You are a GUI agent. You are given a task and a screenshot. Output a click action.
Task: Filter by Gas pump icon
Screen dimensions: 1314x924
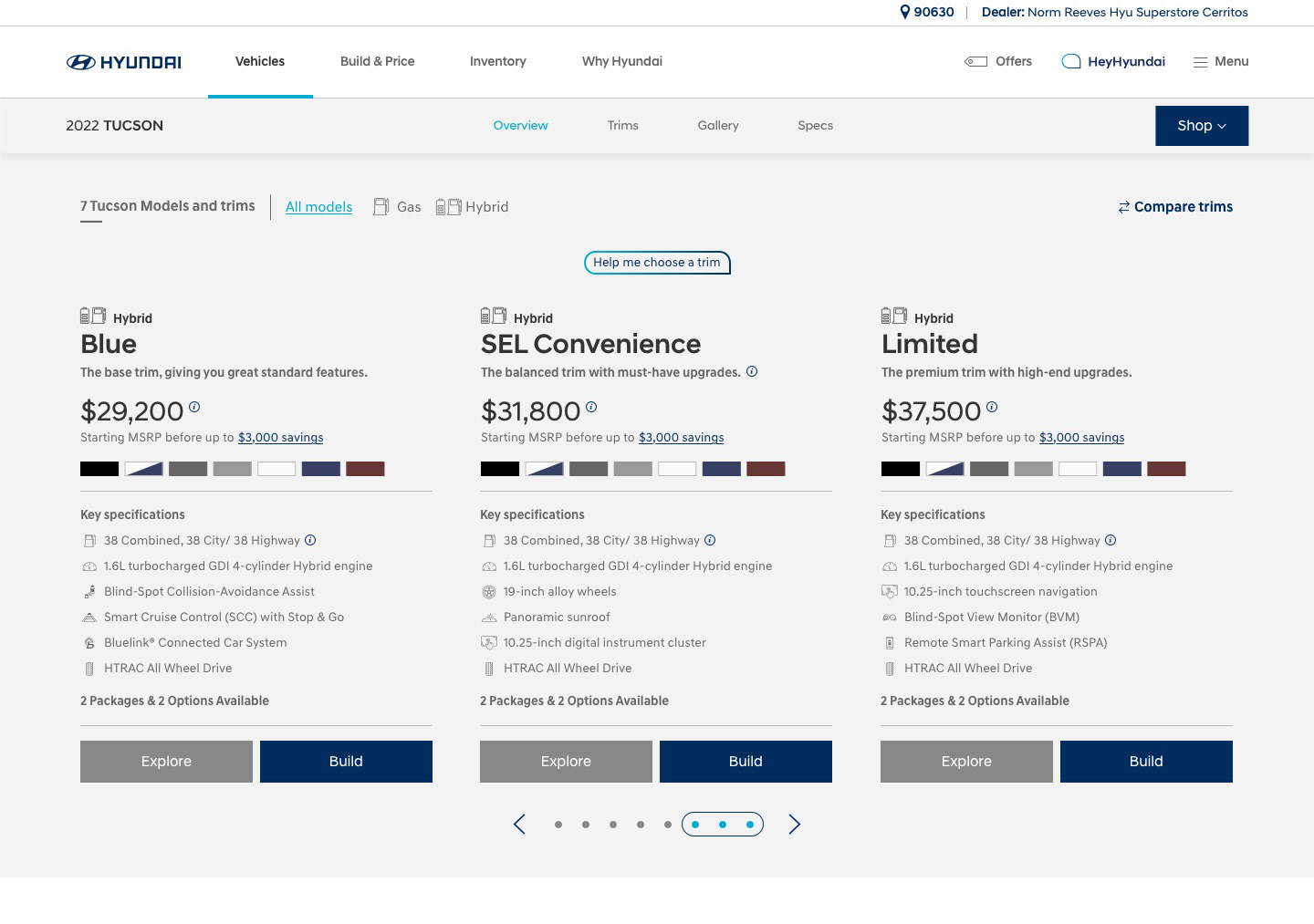coord(381,207)
